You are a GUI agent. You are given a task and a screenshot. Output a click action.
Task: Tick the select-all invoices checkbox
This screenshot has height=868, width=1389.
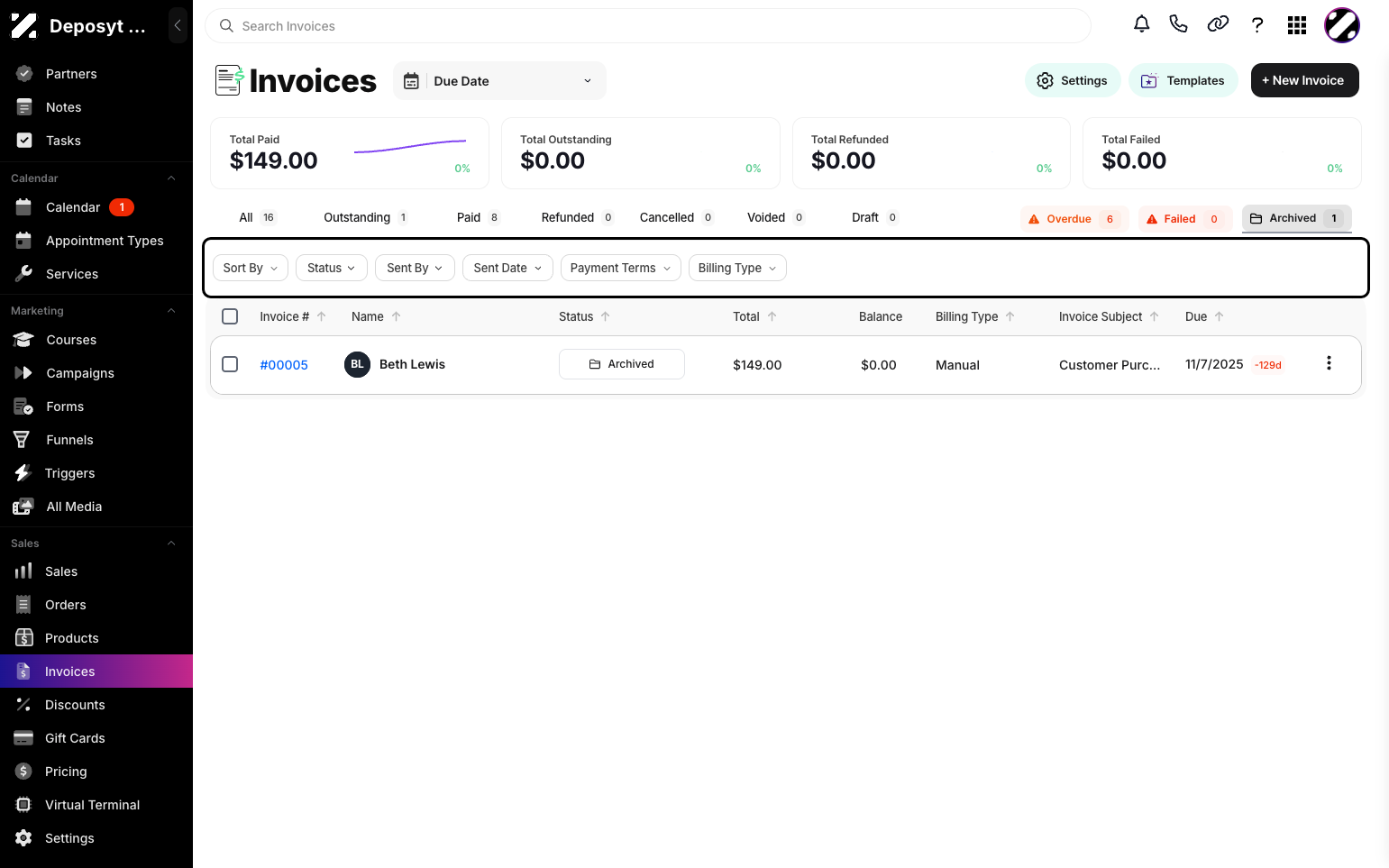click(x=230, y=316)
